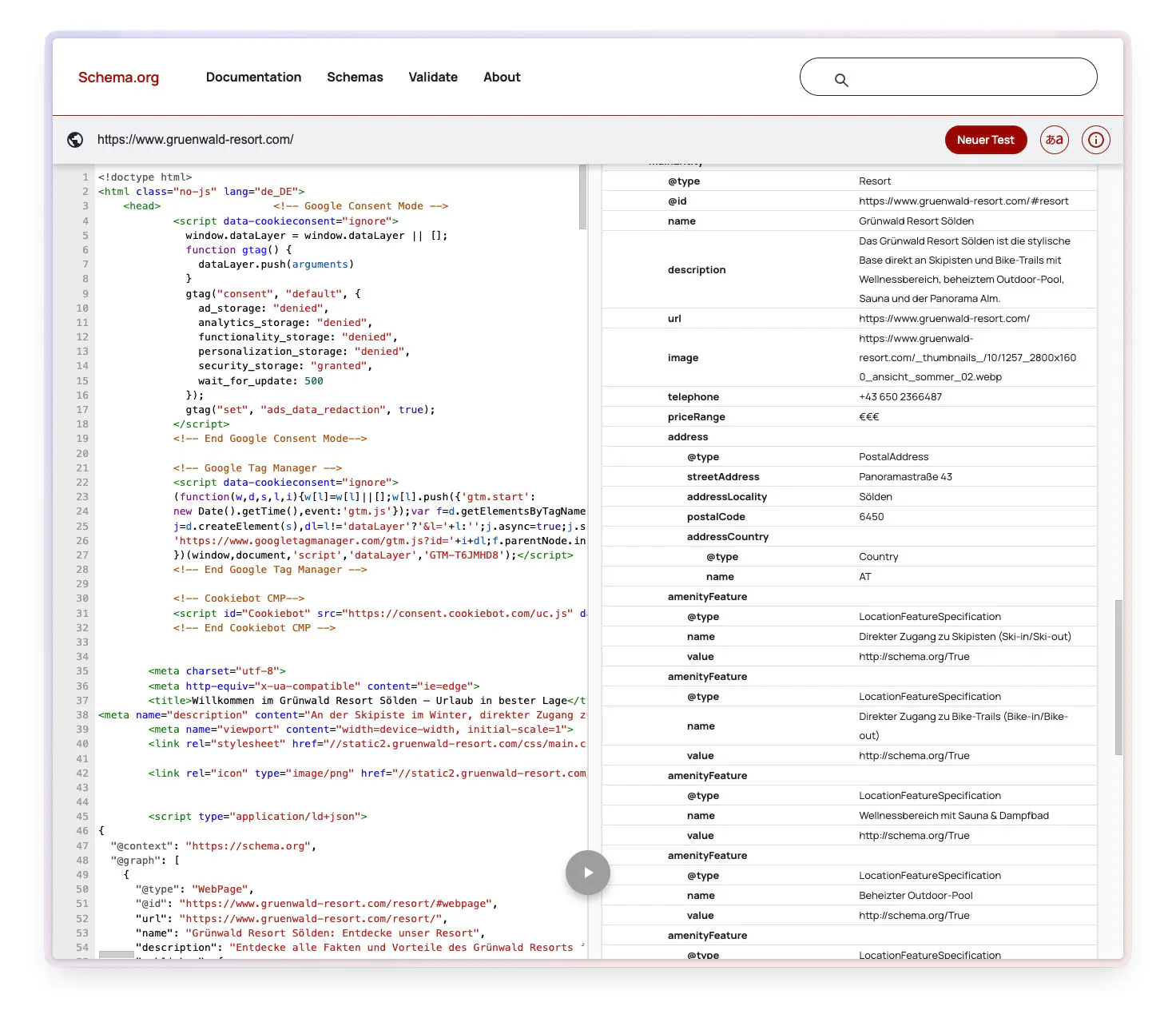
Task: Click the addressCountry @type value Country
Action: click(x=879, y=557)
